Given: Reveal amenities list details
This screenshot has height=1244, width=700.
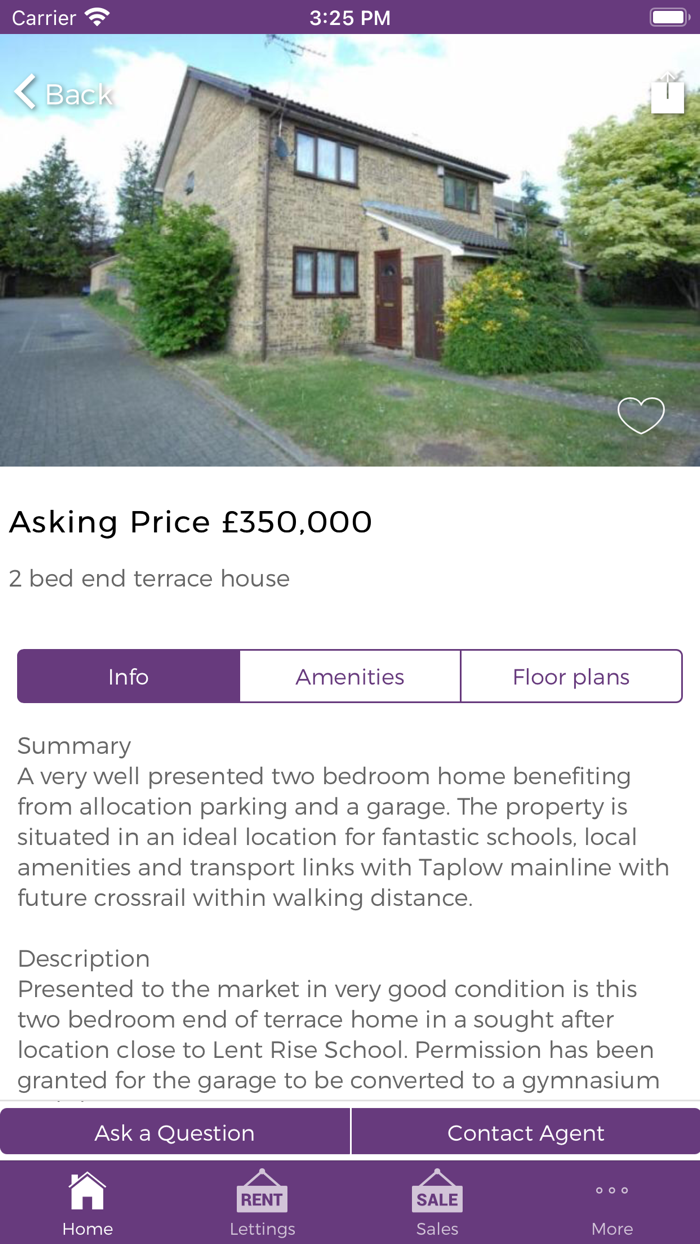Looking at the screenshot, I should click(349, 676).
